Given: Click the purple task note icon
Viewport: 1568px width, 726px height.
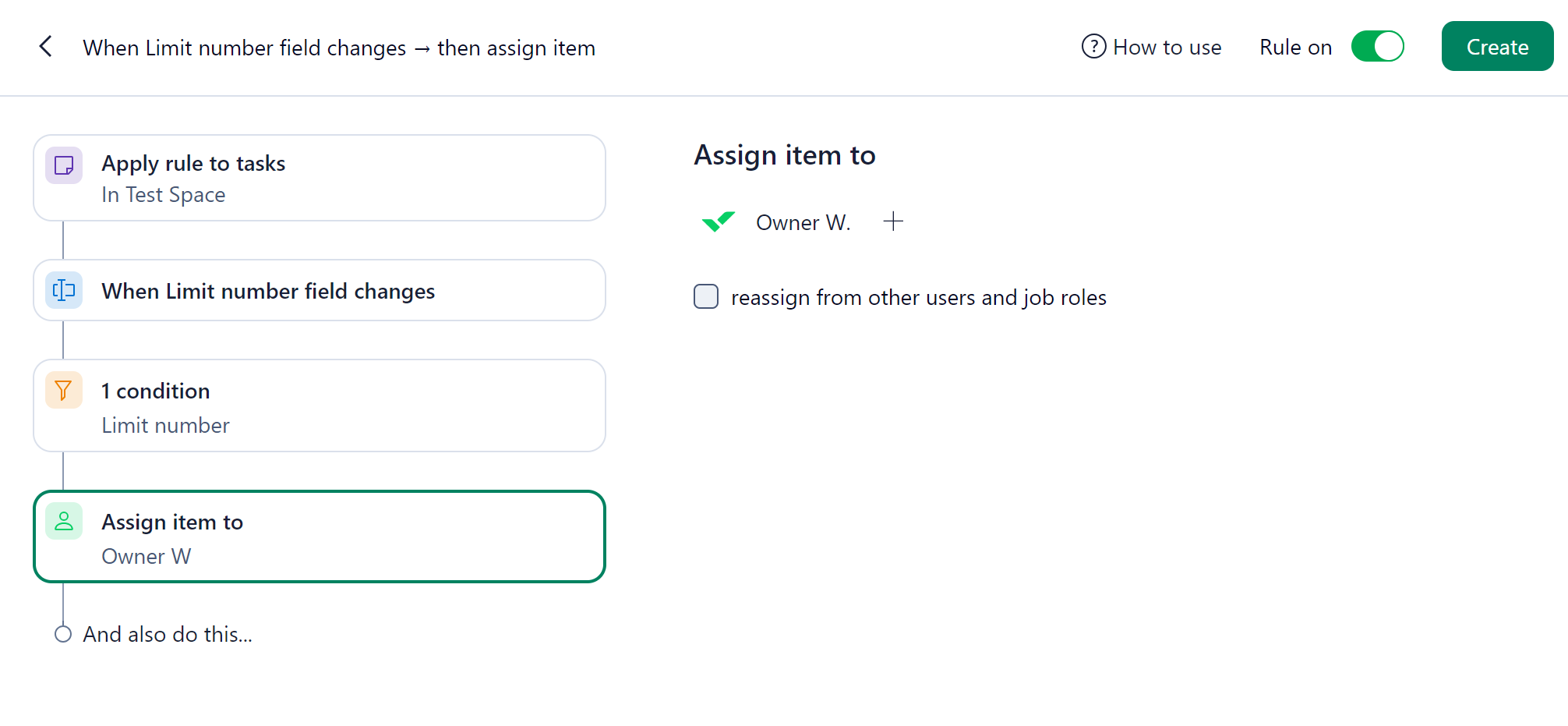Looking at the screenshot, I should (x=64, y=165).
